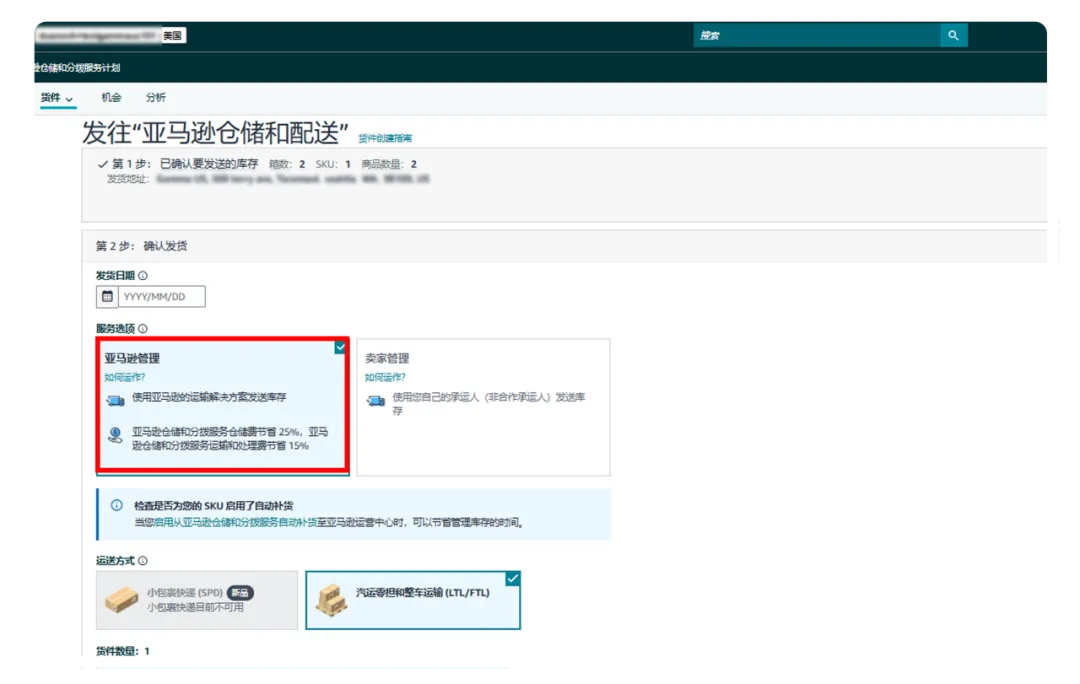The height and width of the screenshot is (684, 1080).
Task: Click truck icon in 卖家管理 card
Action: tap(376, 400)
